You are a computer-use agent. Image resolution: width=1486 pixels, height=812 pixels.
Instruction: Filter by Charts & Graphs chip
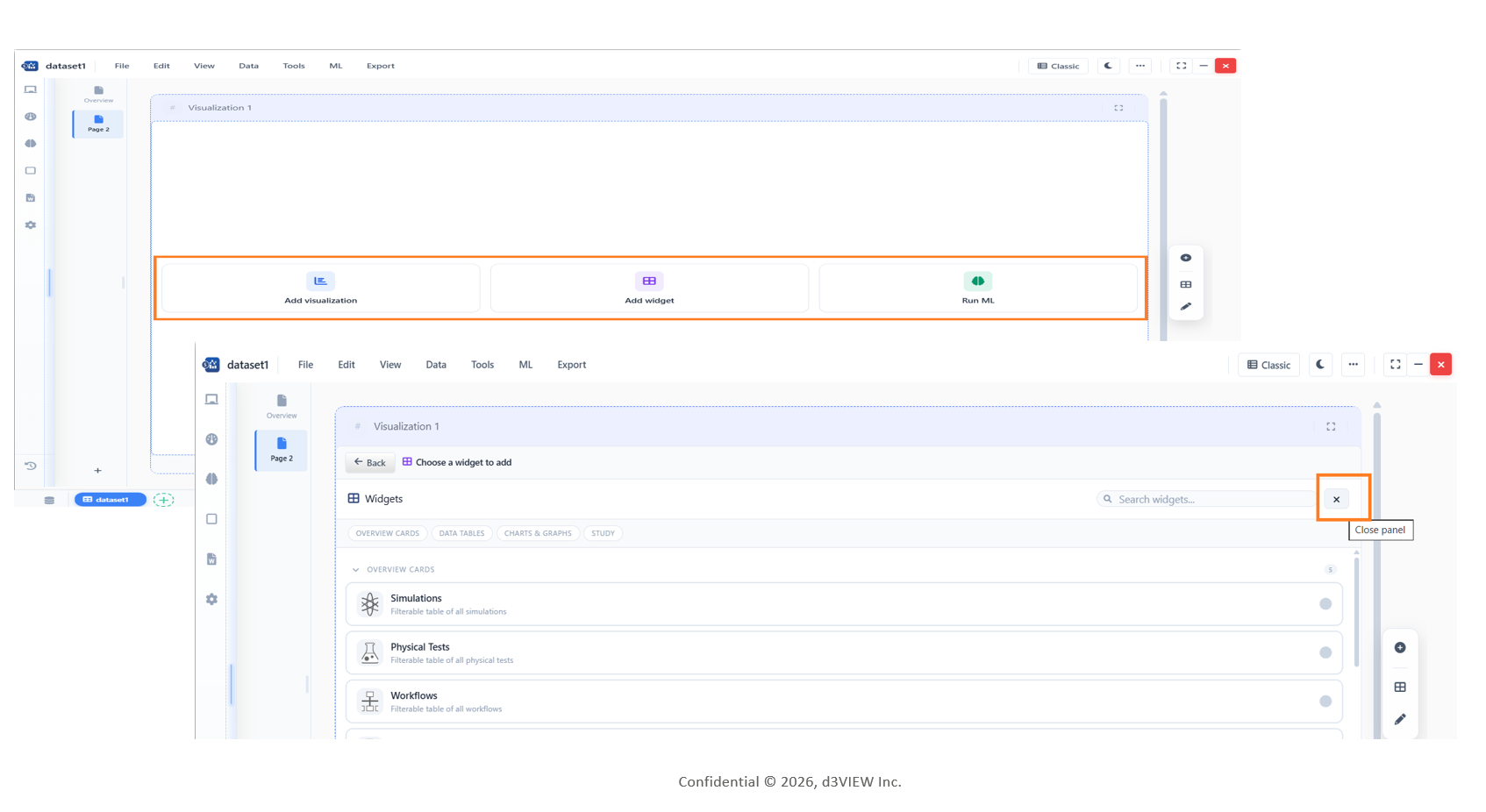tap(538, 533)
